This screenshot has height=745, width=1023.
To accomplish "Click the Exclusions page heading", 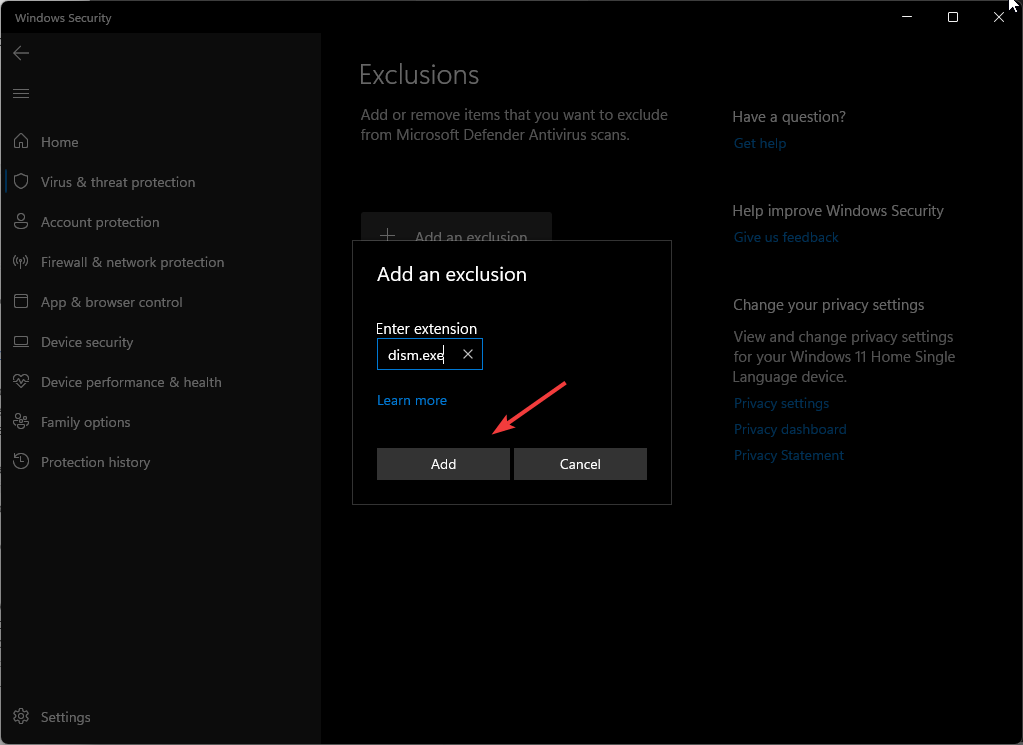I will (x=419, y=75).
